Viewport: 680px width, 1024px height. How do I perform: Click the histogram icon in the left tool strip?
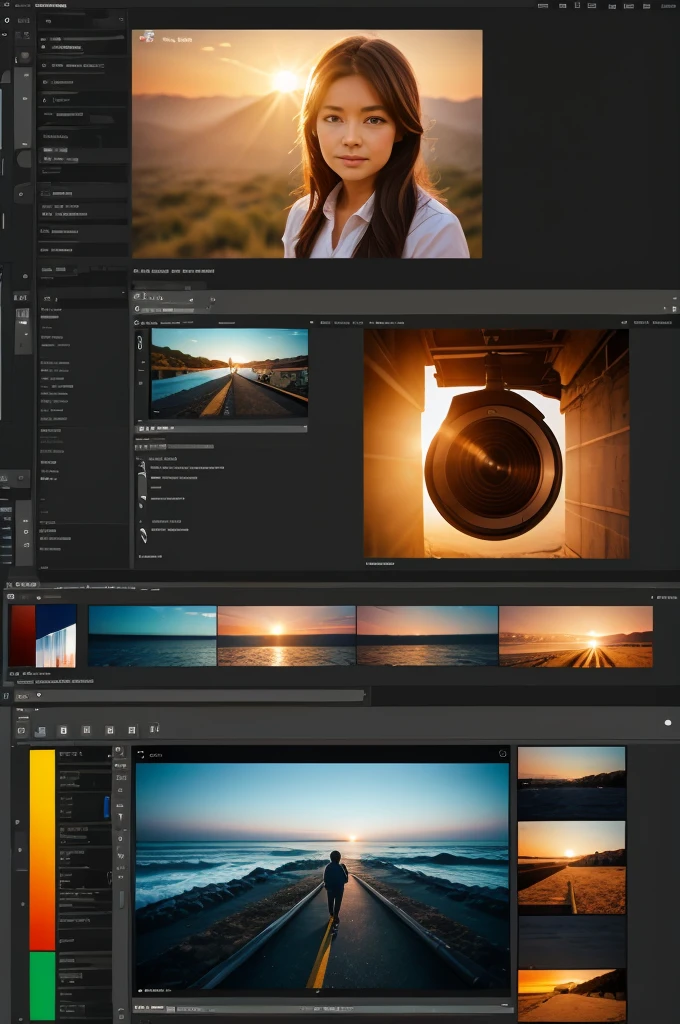pos(22,314)
